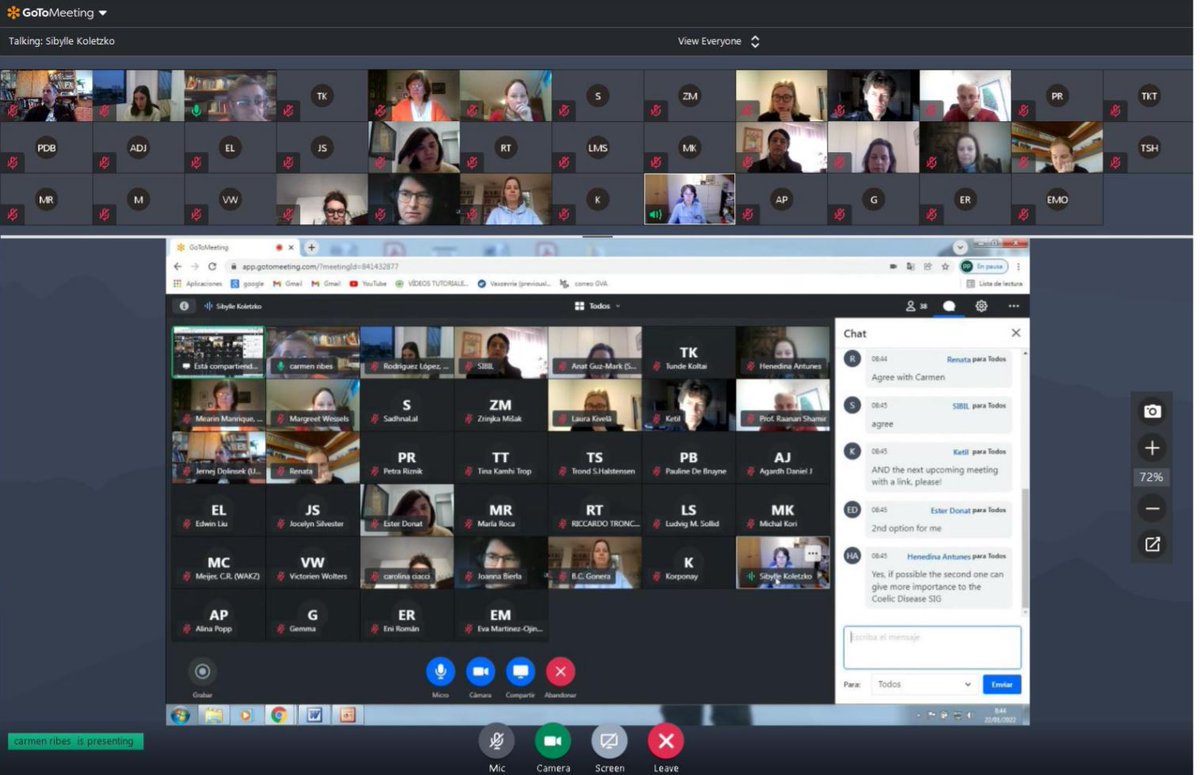Expand the Todos view dropdown in shared meeting

coord(598,306)
